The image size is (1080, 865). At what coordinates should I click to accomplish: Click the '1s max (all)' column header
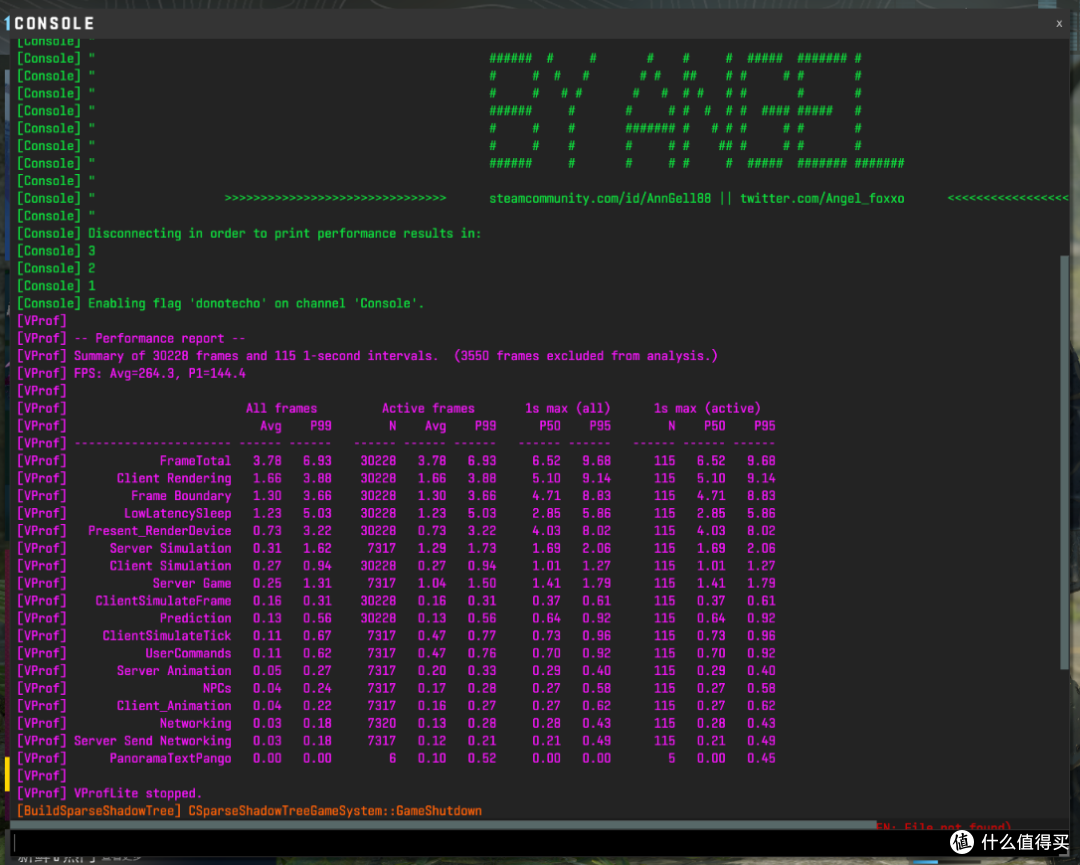point(567,408)
